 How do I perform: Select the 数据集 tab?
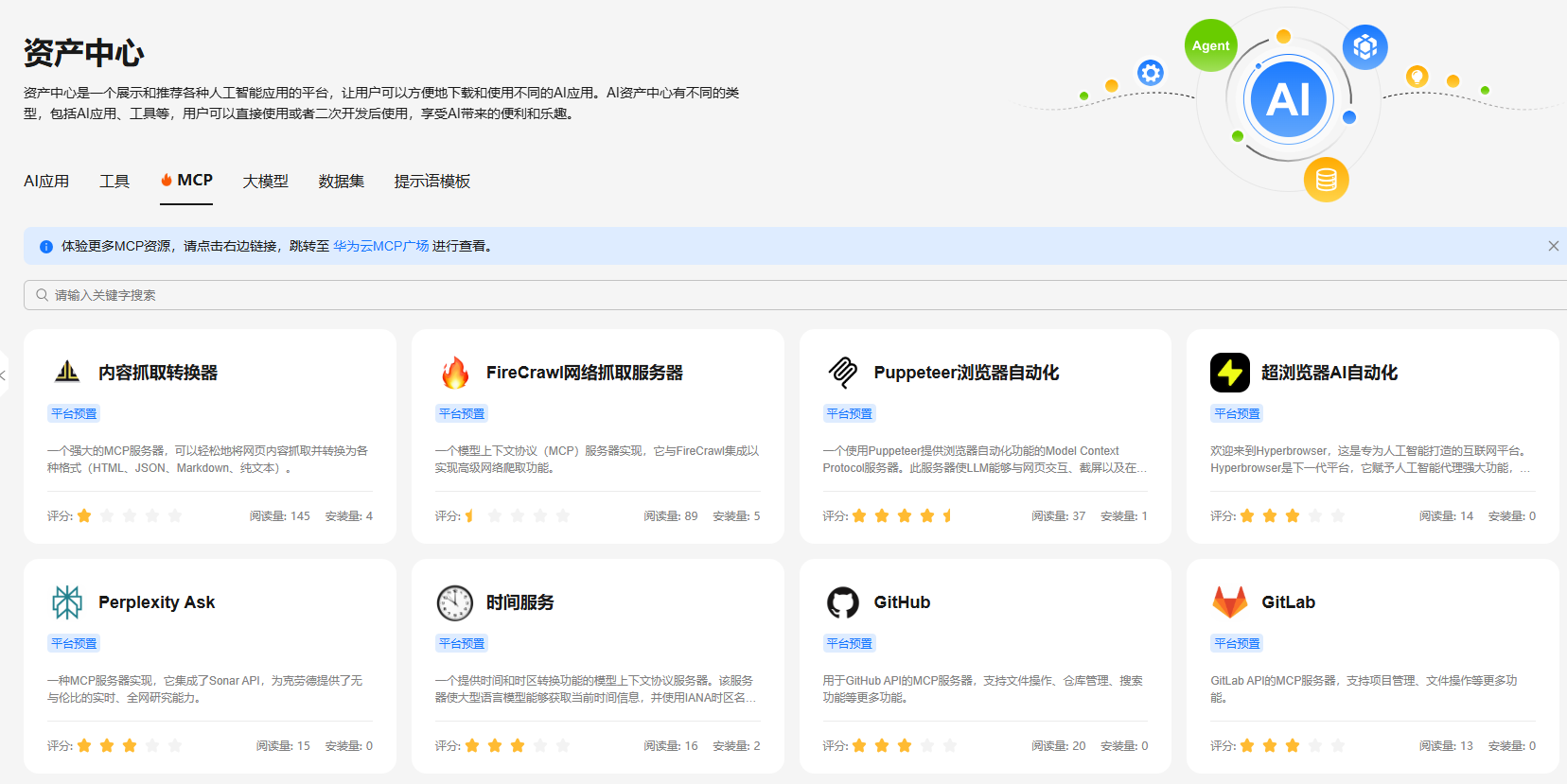[341, 181]
